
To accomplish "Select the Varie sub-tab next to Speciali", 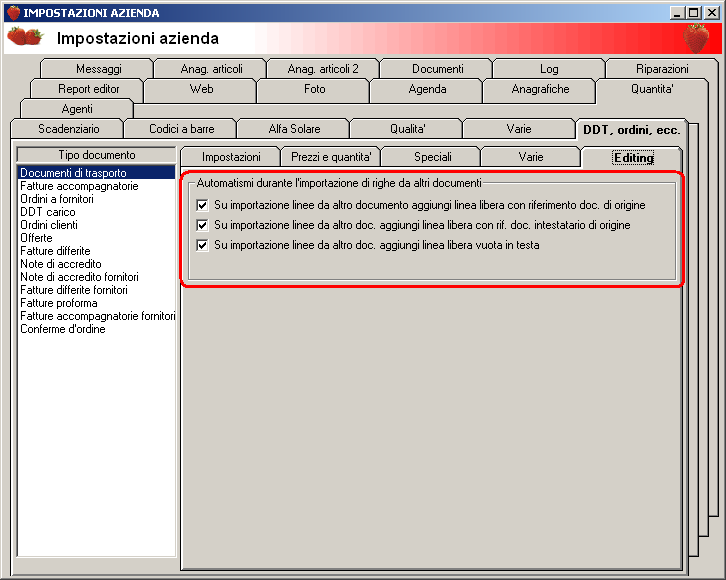I will pos(531,157).
